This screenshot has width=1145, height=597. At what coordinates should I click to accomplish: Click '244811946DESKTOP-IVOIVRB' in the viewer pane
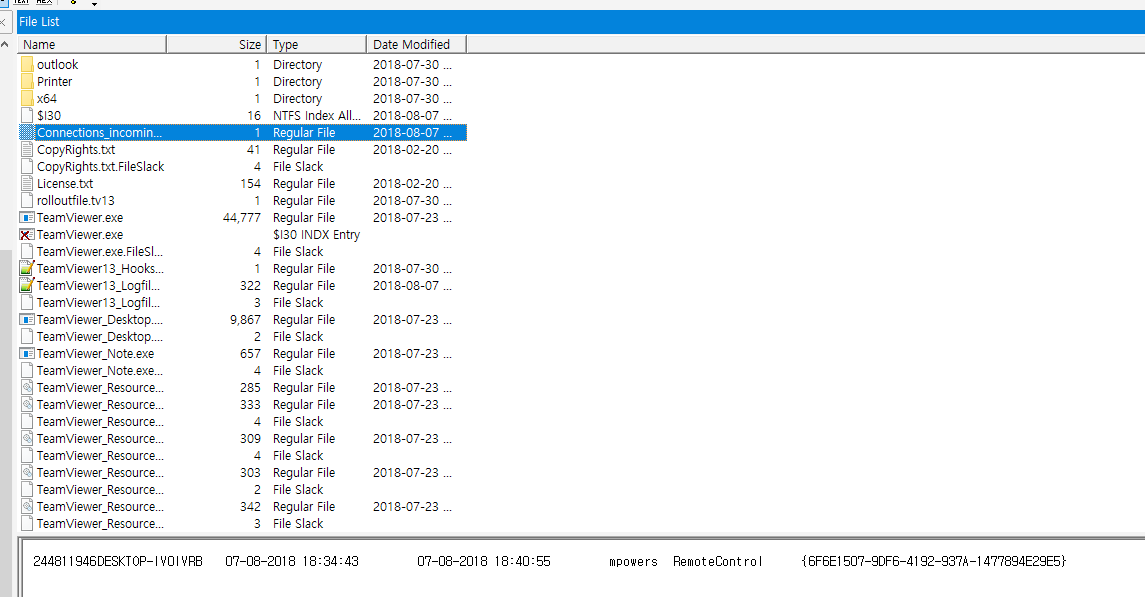[x=118, y=561]
